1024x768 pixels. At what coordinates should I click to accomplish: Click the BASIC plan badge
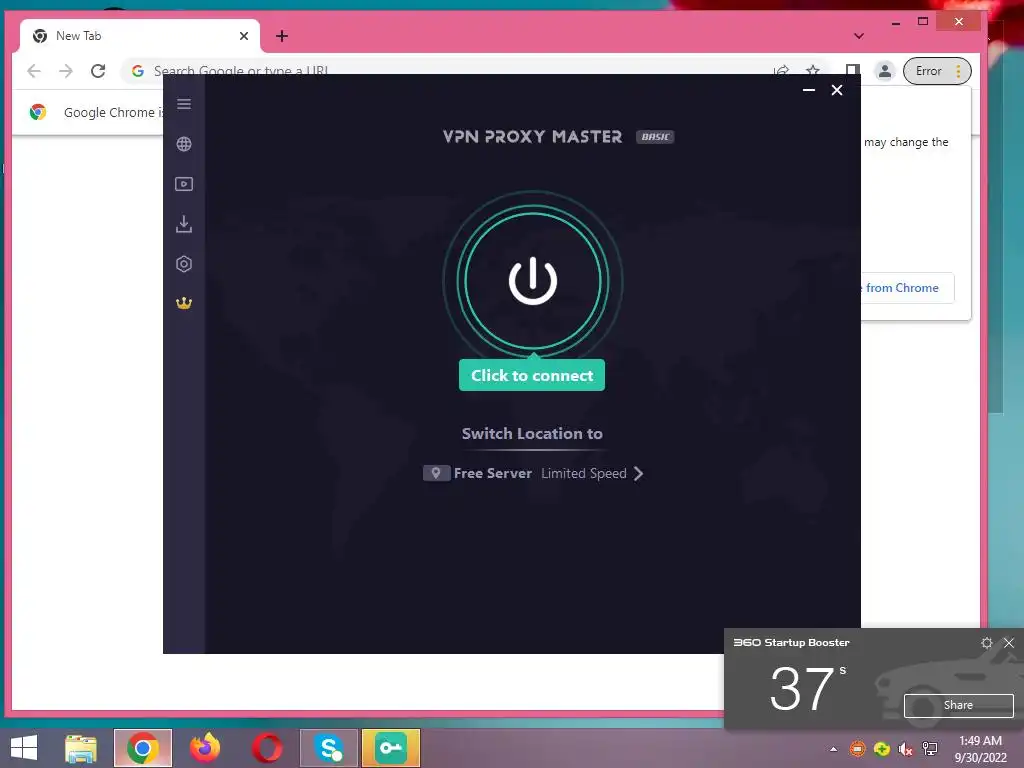[x=655, y=136]
